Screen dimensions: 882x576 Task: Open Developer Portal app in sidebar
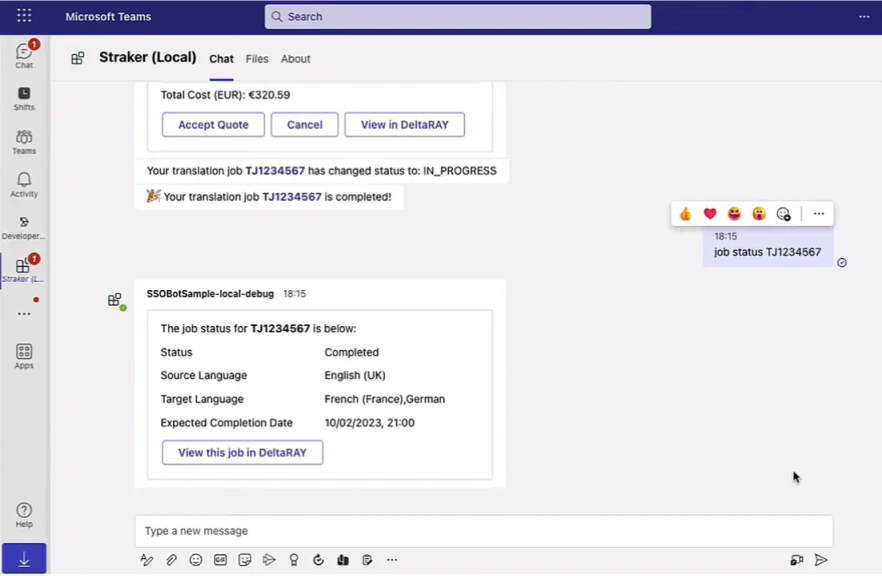coord(24,228)
